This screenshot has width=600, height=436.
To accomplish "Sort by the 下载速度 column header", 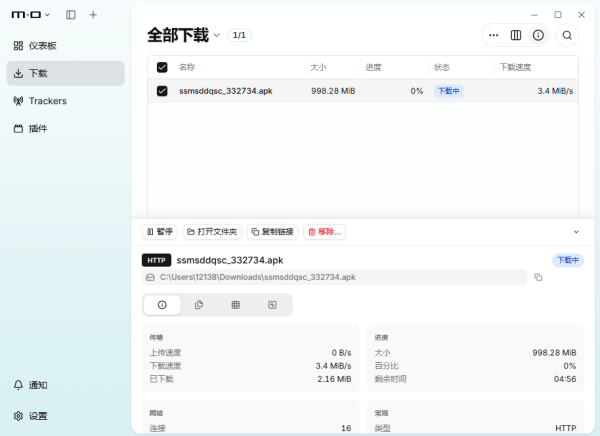I will (515, 67).
